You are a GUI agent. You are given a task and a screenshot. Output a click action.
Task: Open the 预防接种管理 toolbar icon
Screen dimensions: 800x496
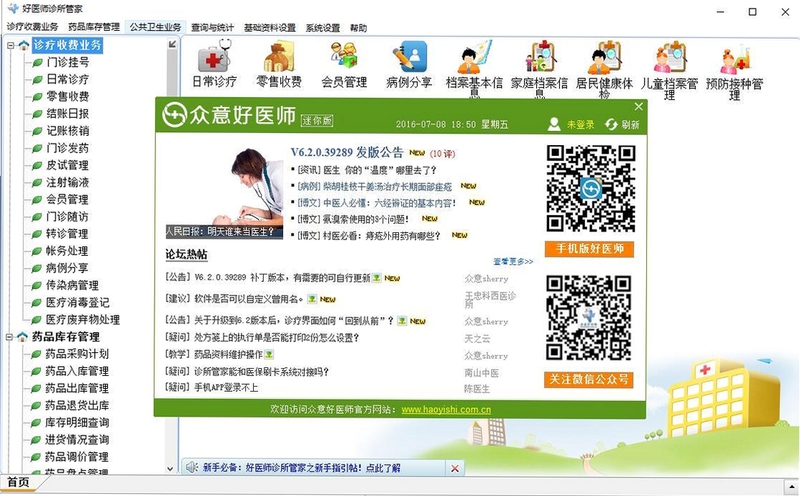coord(735,57)
